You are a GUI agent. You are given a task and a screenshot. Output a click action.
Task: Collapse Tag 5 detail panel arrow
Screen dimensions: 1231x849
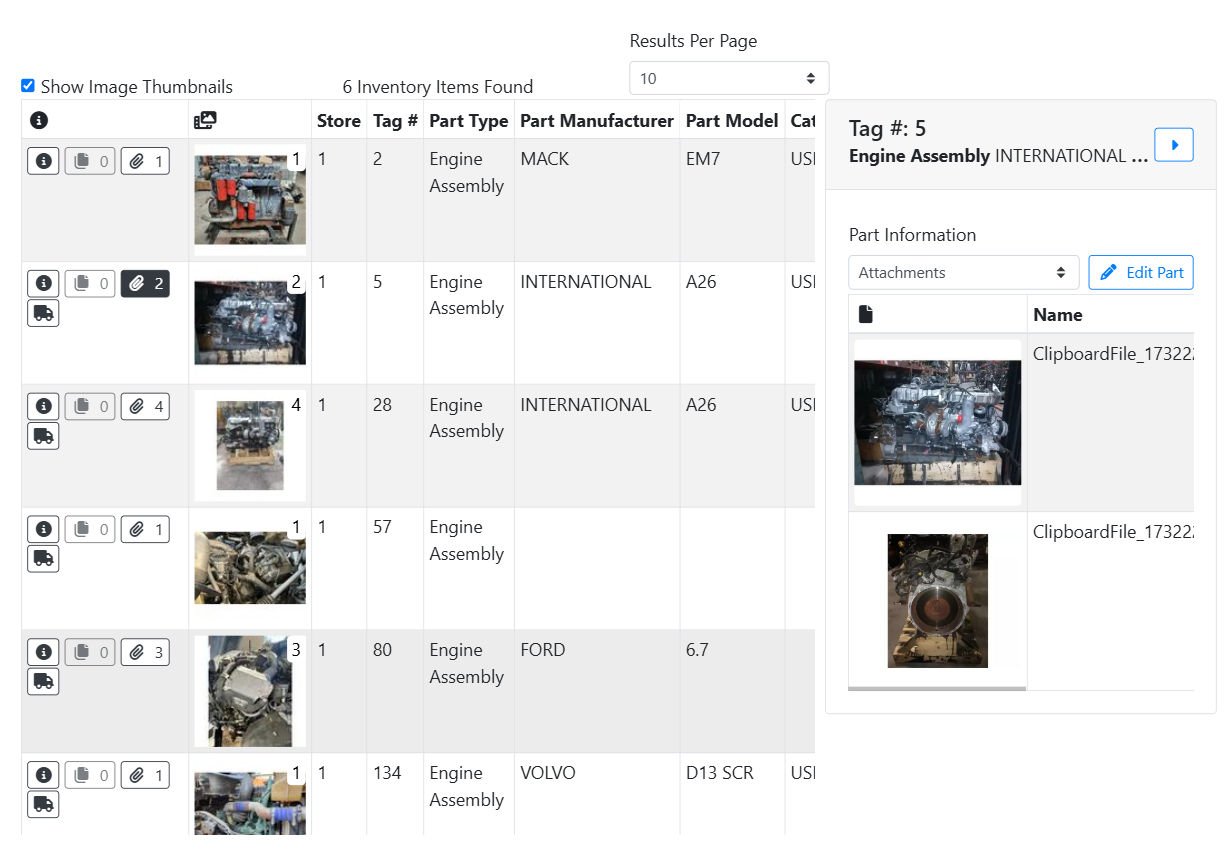coord(1174,145)
